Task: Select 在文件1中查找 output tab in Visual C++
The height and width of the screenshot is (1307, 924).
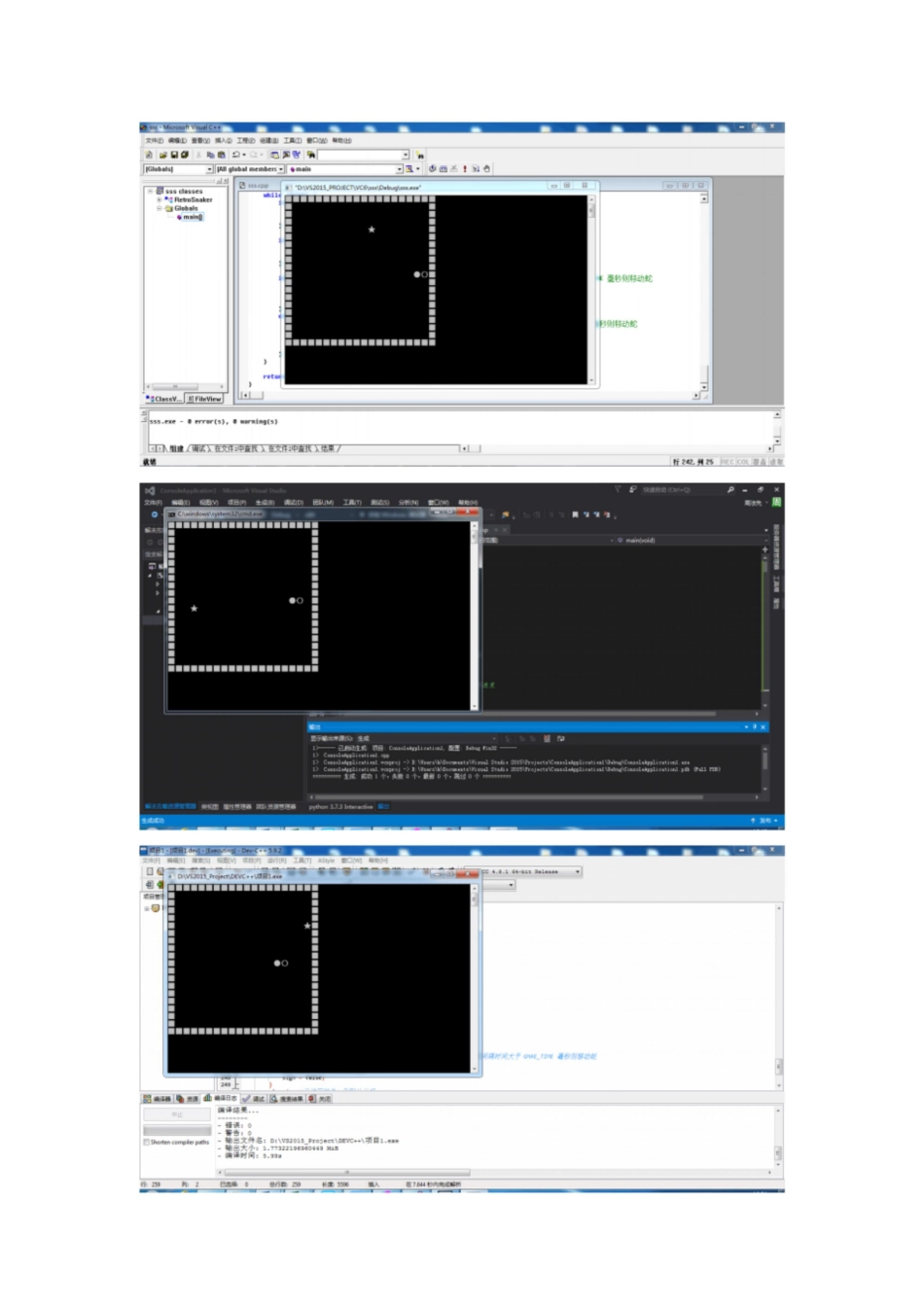Action: (236, 448)
